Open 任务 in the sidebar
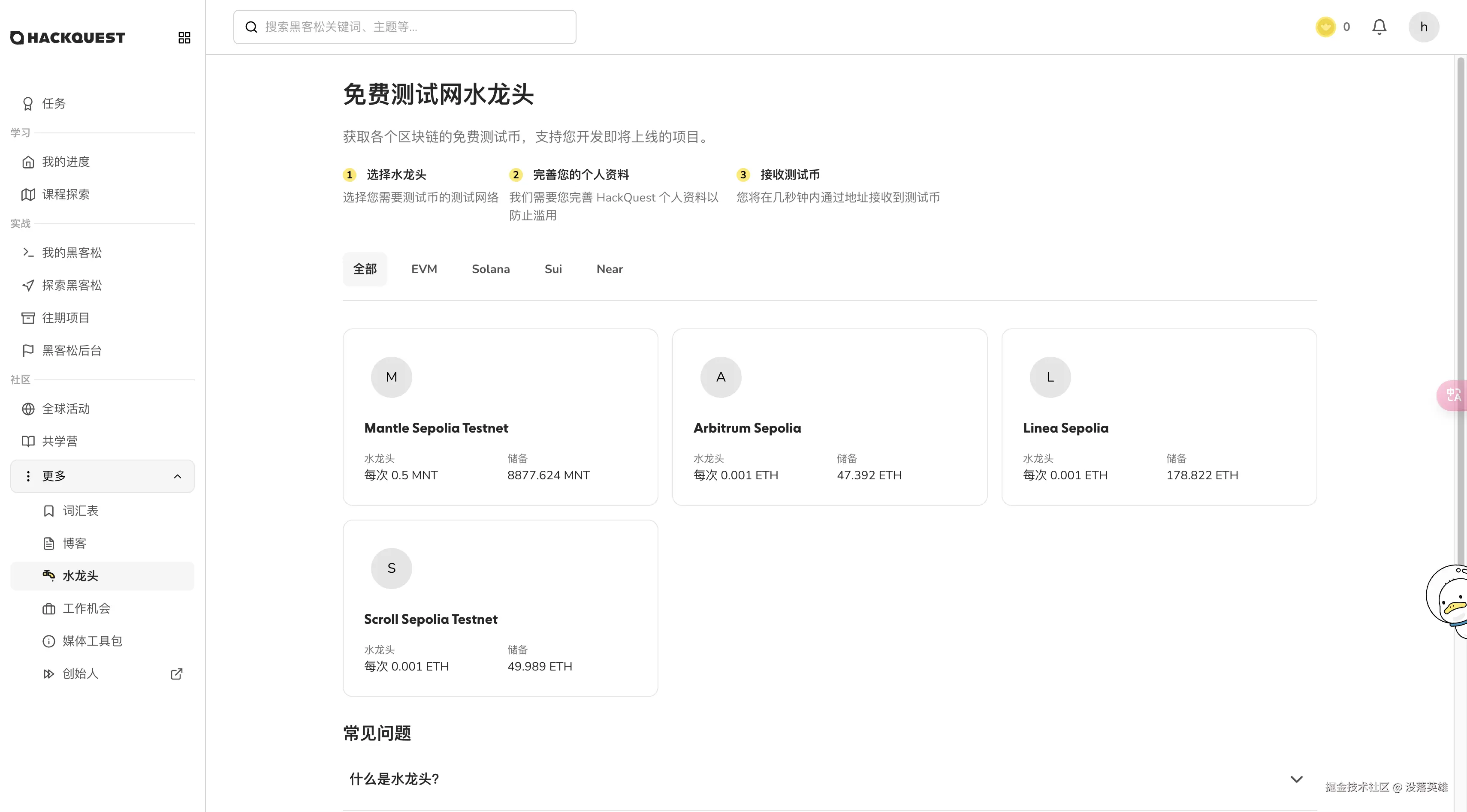Image resolution: width=1467 pixels, height=812 pixels. point(103,104)
